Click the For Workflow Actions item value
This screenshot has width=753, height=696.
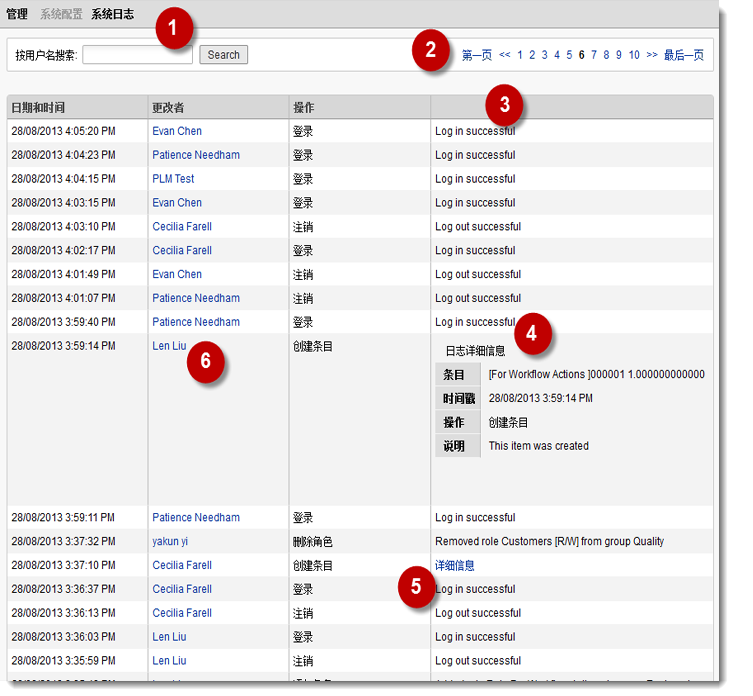coord(596,374)
